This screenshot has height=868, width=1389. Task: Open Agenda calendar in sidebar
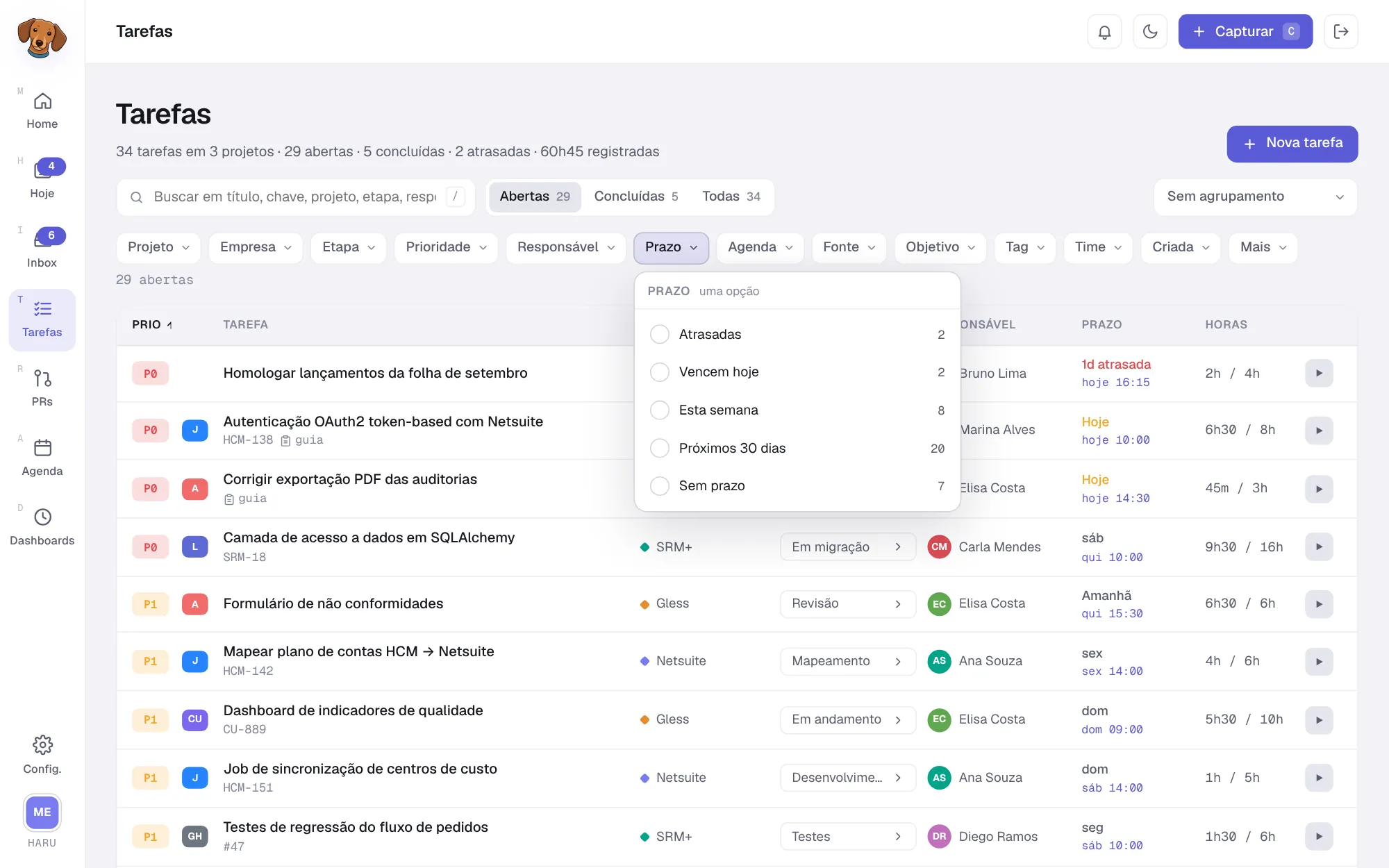point(42,458)
